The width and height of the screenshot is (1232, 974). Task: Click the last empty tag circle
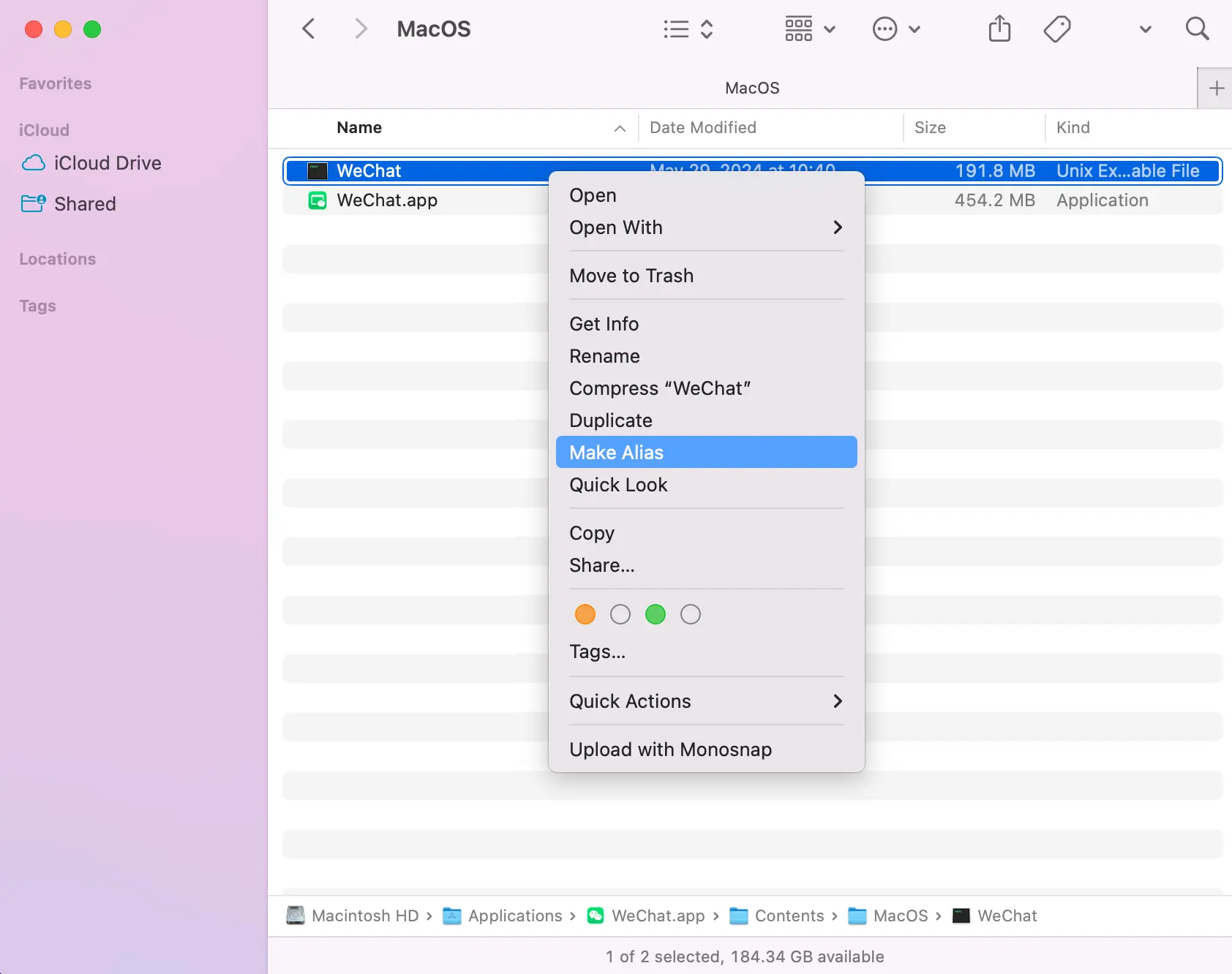pyautogui.click(x=691, y=614)
